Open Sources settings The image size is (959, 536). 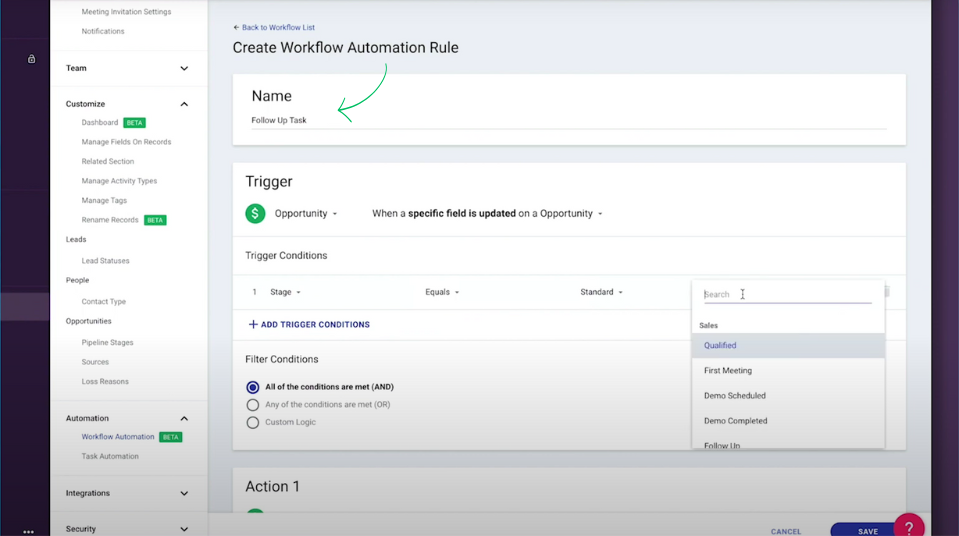(95, 362)
